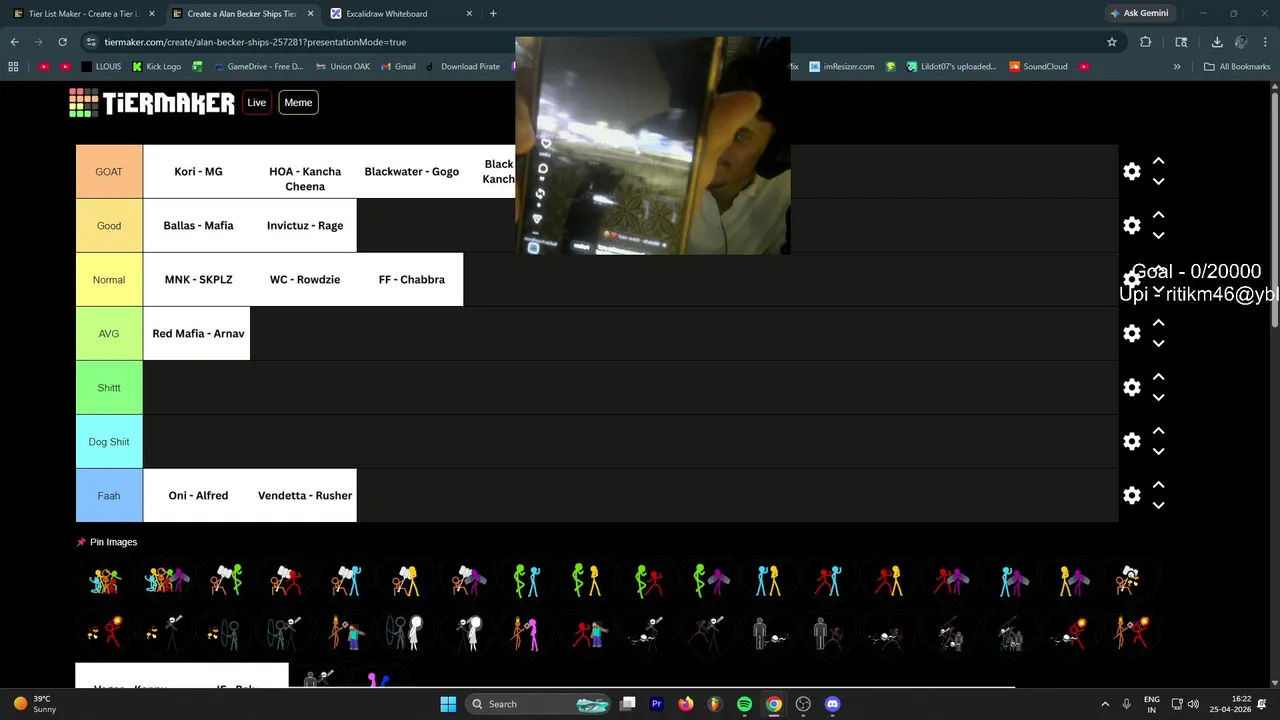Select the FF - Chabbra tile
This screenshot has width=1280, height=720.
[411, 280]
